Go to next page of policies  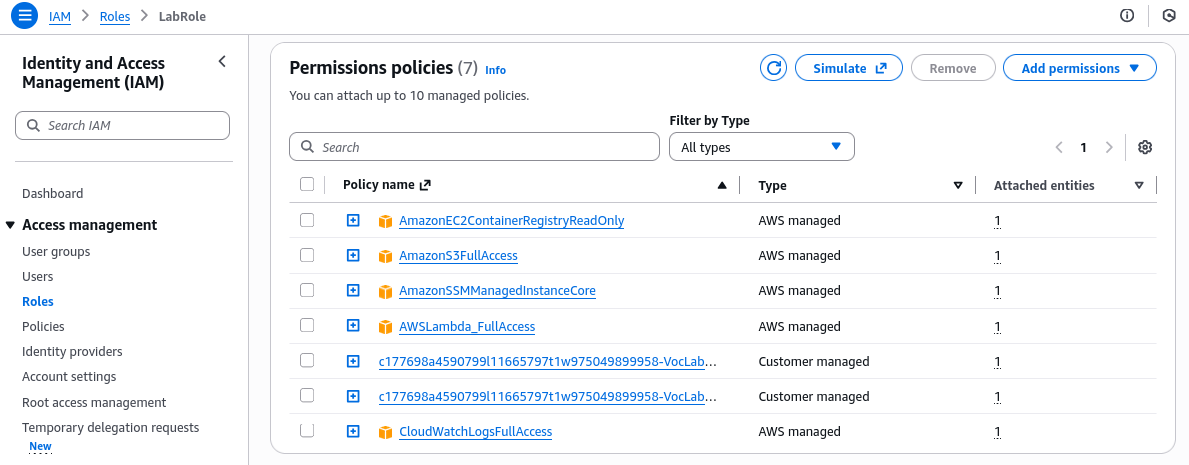click(1109, 147)
